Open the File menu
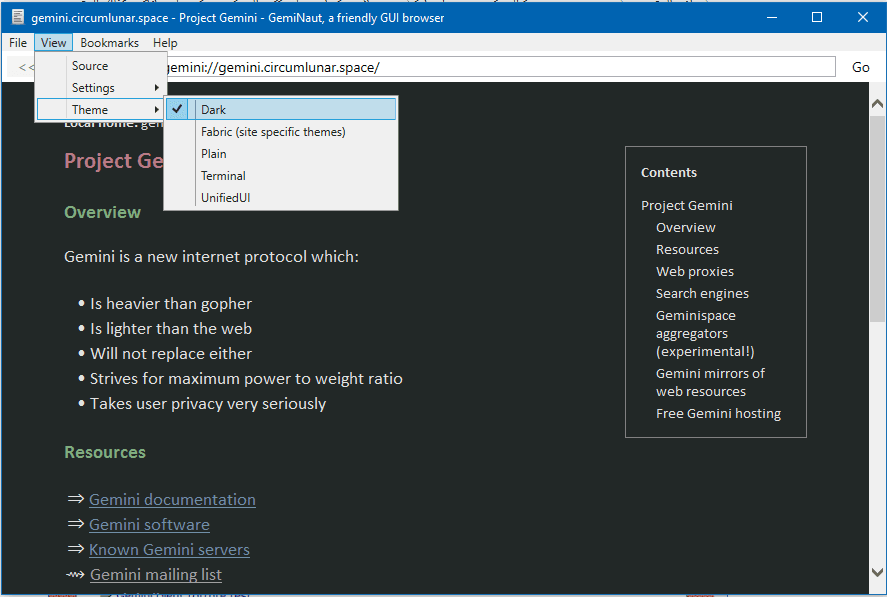Screen dimensions: 887x597 coord(18,43)
